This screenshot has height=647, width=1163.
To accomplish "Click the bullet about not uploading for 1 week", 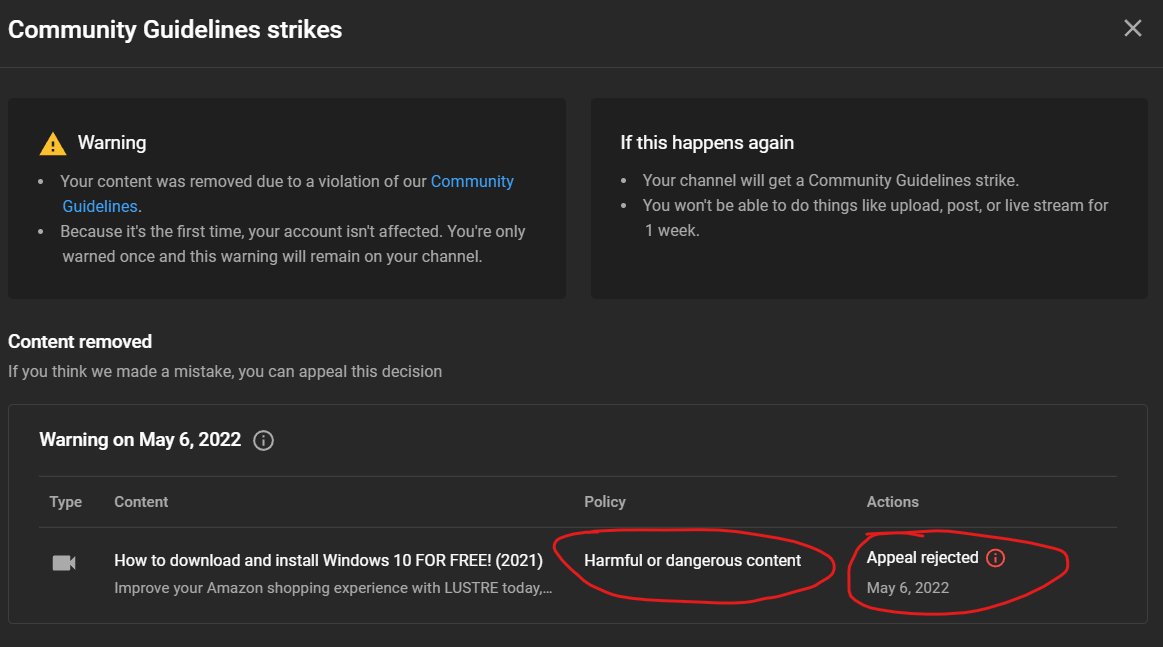I will pyautogui.click(x=874, y=217).
